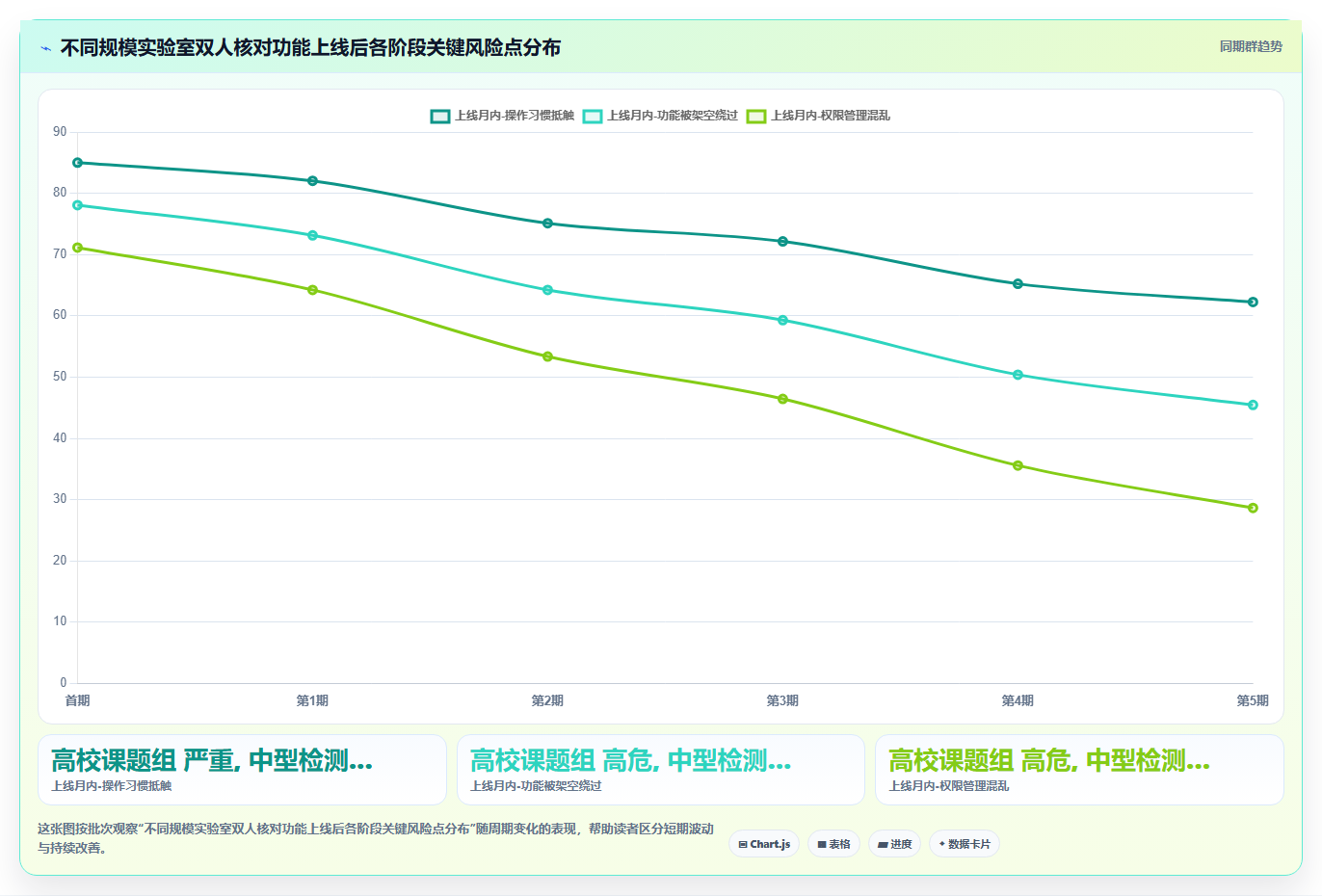1322x896 pixels.
Task: Click light turquoise data point at 首期
Action: [x=77, y=205]
